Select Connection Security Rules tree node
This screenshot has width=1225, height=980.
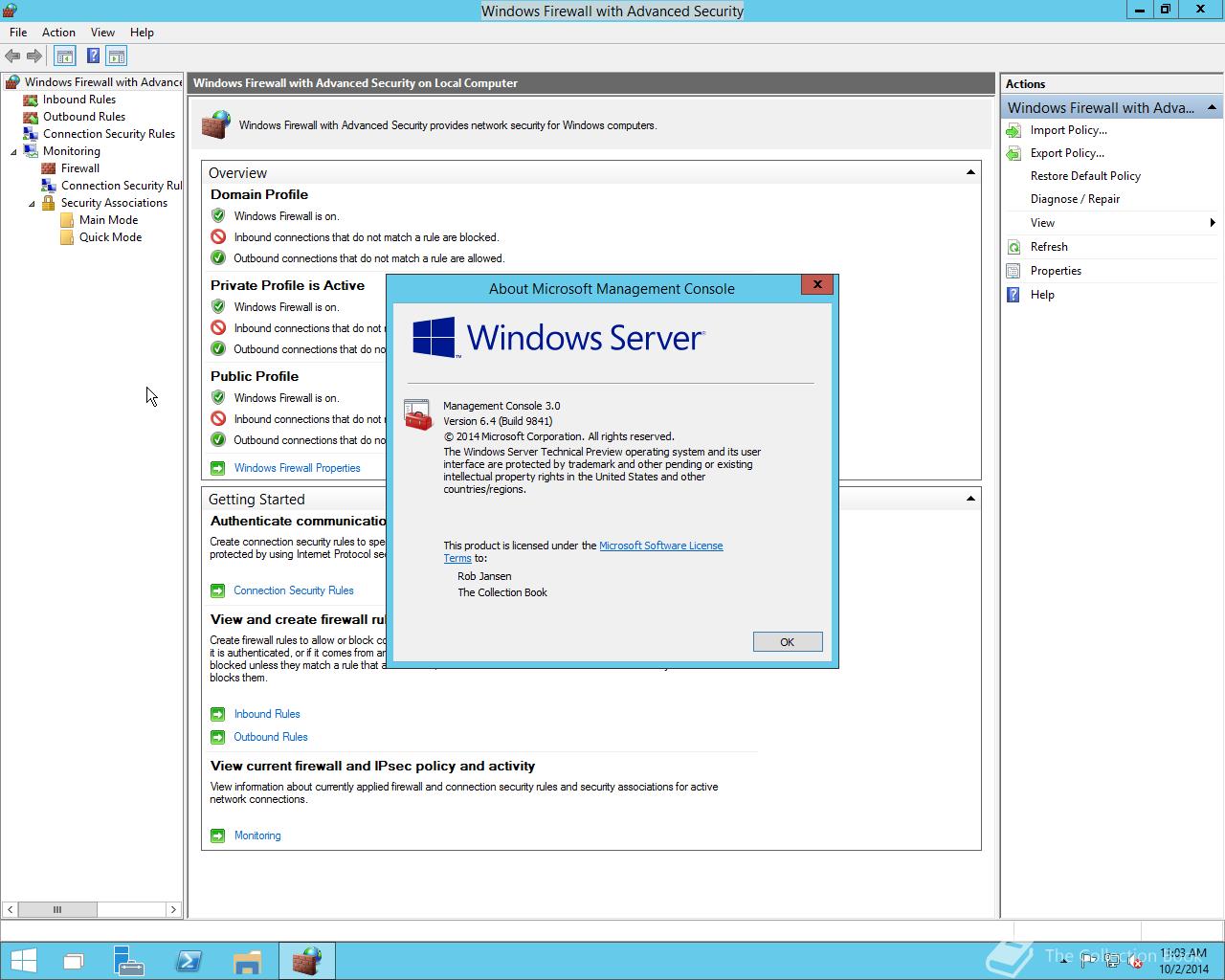(x=109, y=134)
